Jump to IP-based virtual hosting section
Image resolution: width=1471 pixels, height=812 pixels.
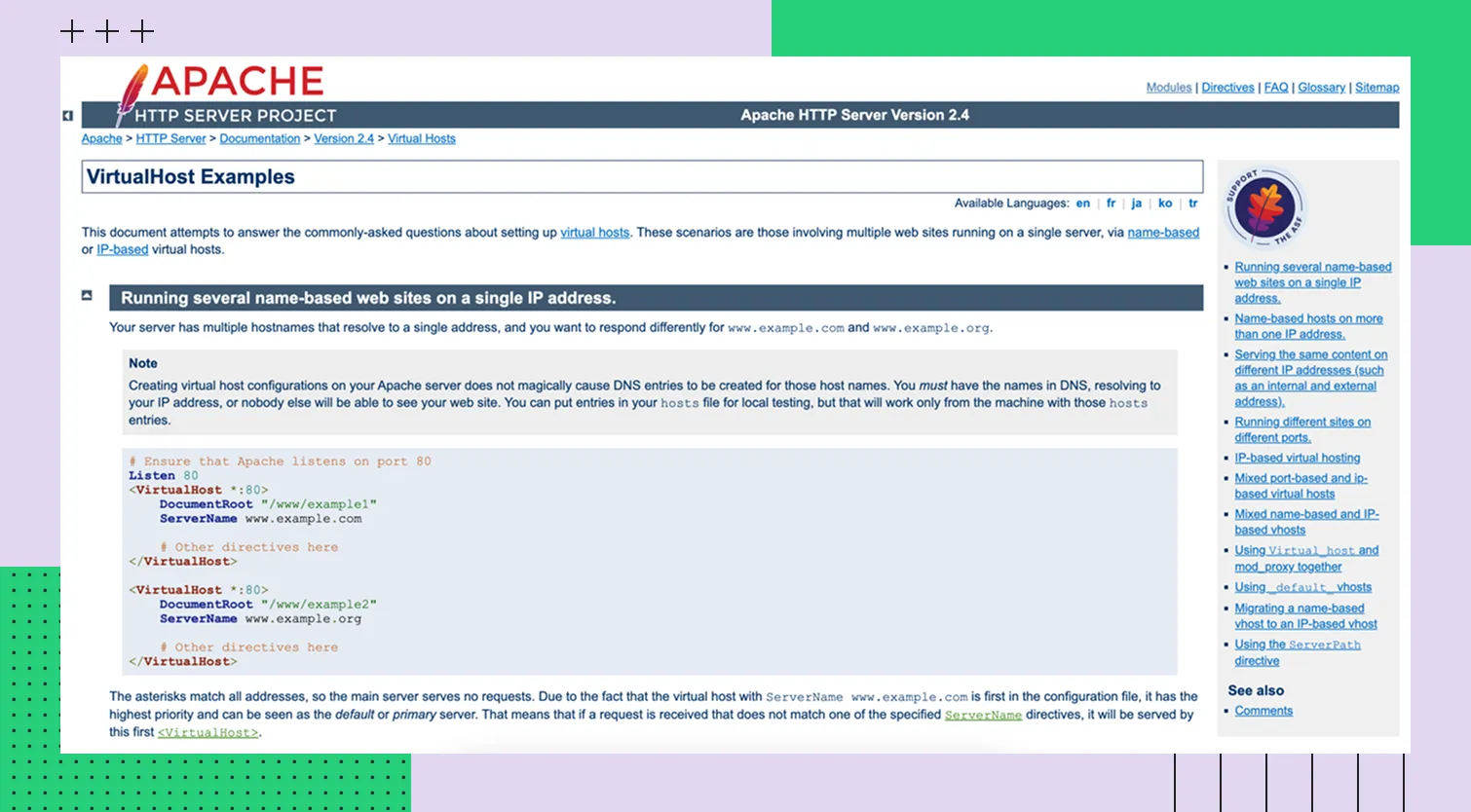(x=1297, y=458)
